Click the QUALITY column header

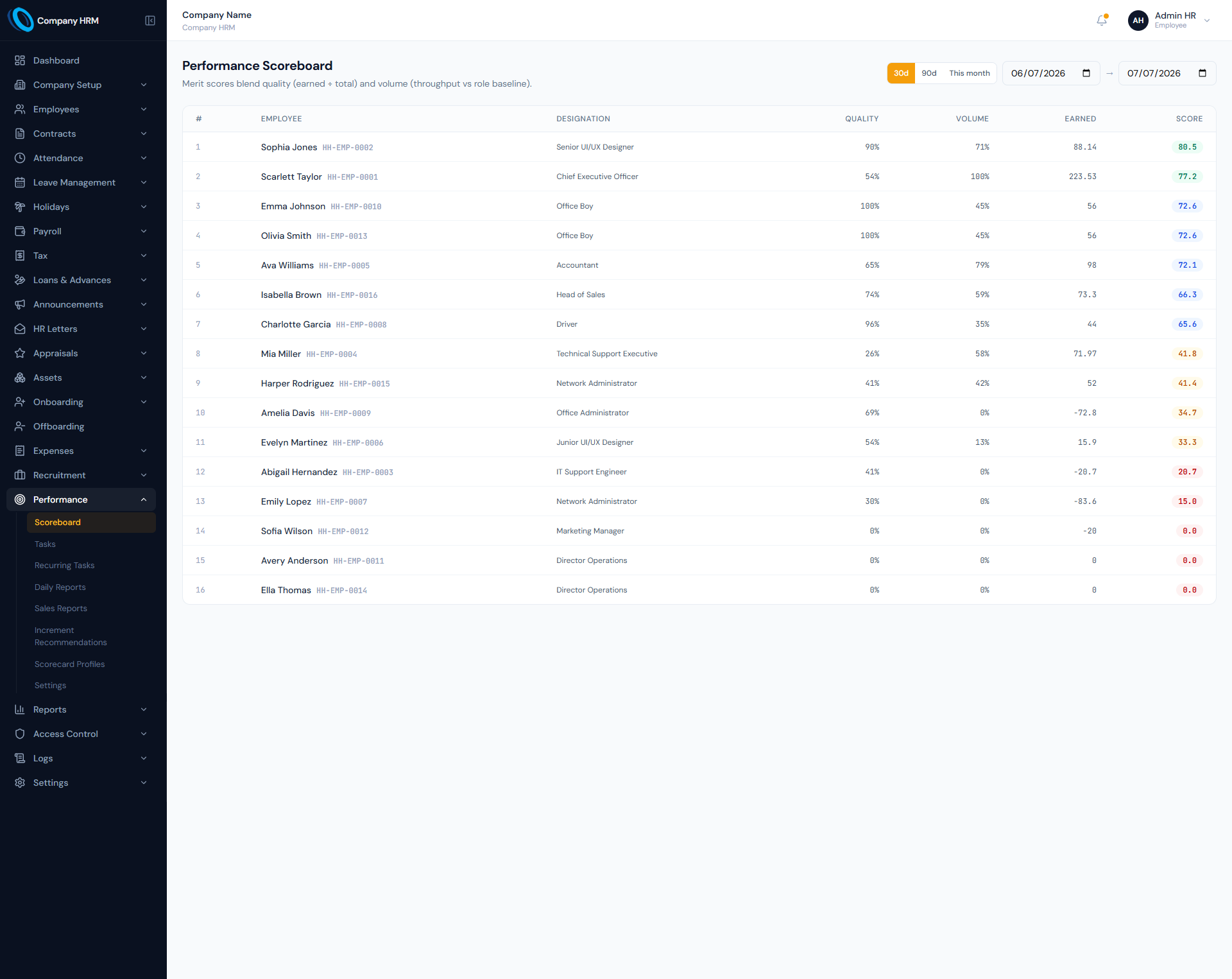pyautogui.click(x=862, y=119)
